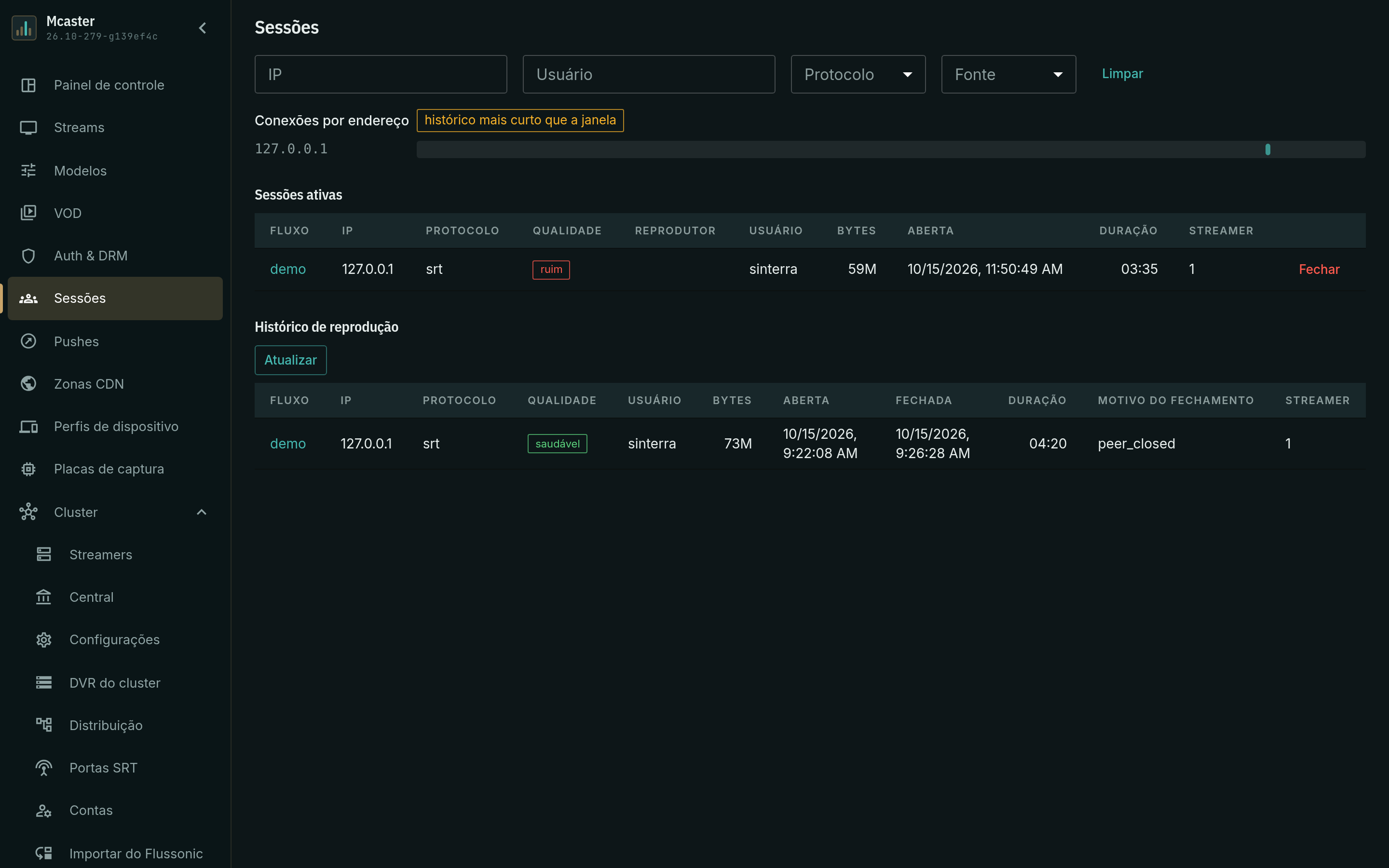Screen dimensions: 1389x868
Task: Click the 127.0.0.1 connections timeline bar
Action: [891, 149]
